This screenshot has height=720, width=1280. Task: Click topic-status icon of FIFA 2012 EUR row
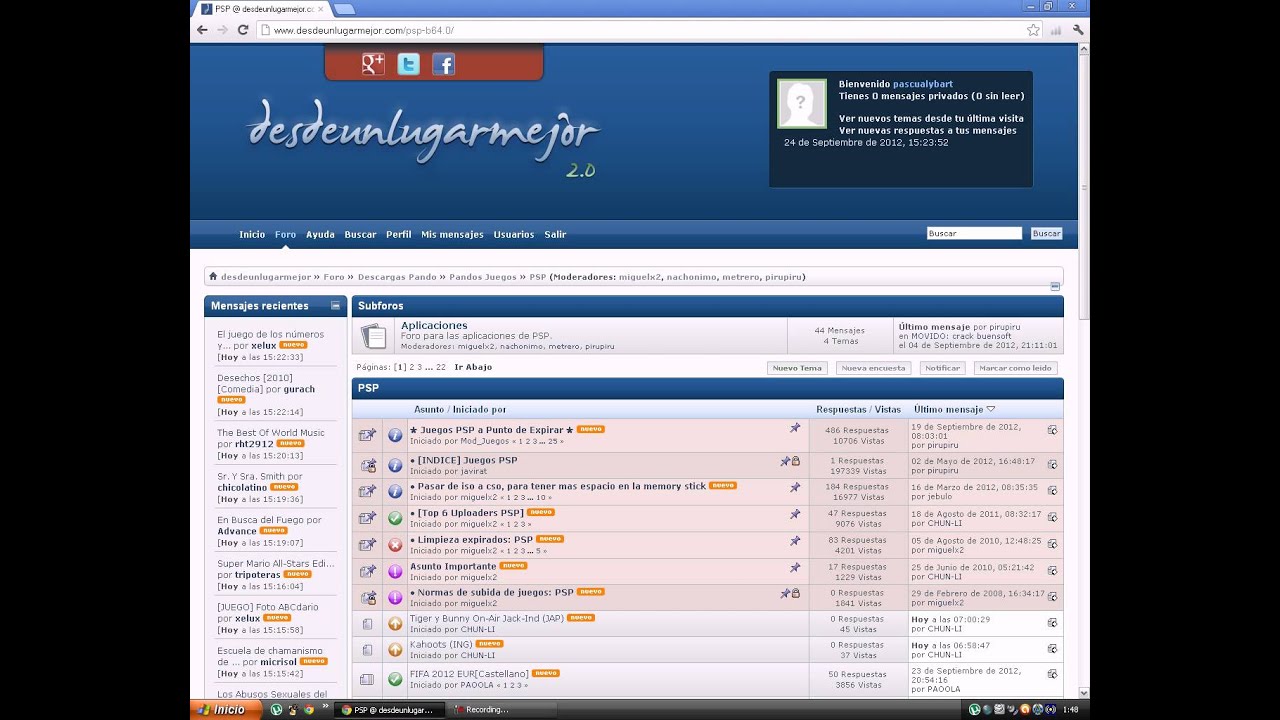pos(367,679)
